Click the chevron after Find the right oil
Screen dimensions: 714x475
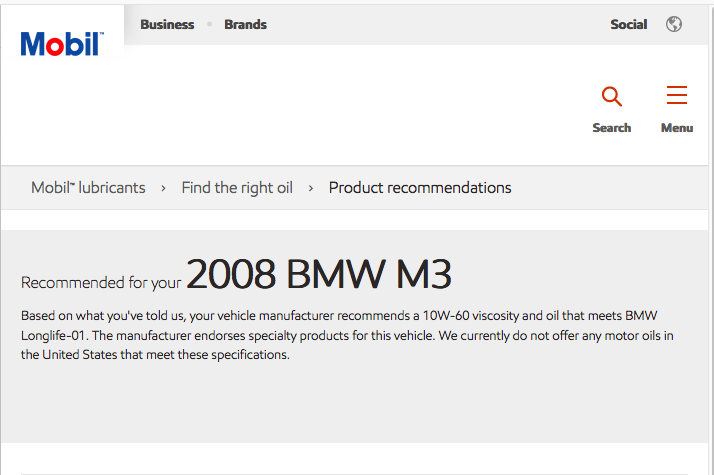pos(311,188)
